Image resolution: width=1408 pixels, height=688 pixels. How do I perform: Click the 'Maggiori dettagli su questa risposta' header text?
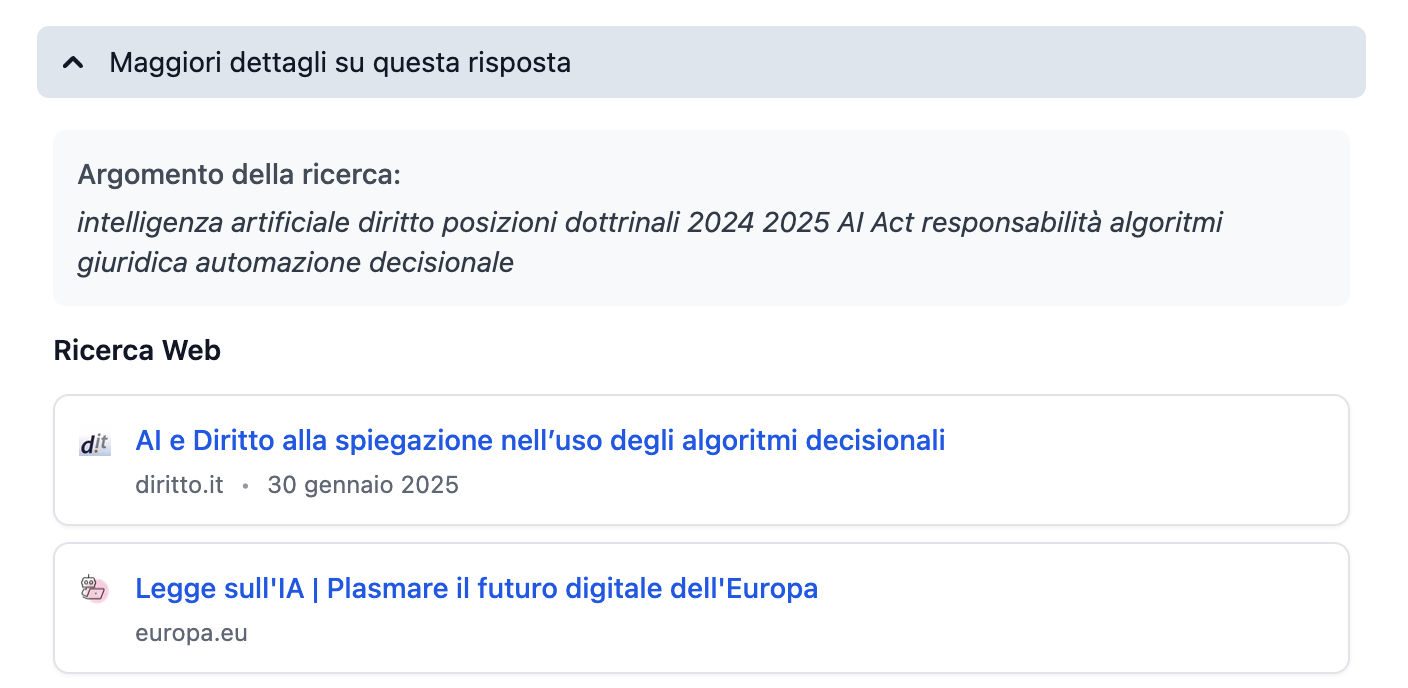click(340, 63)
